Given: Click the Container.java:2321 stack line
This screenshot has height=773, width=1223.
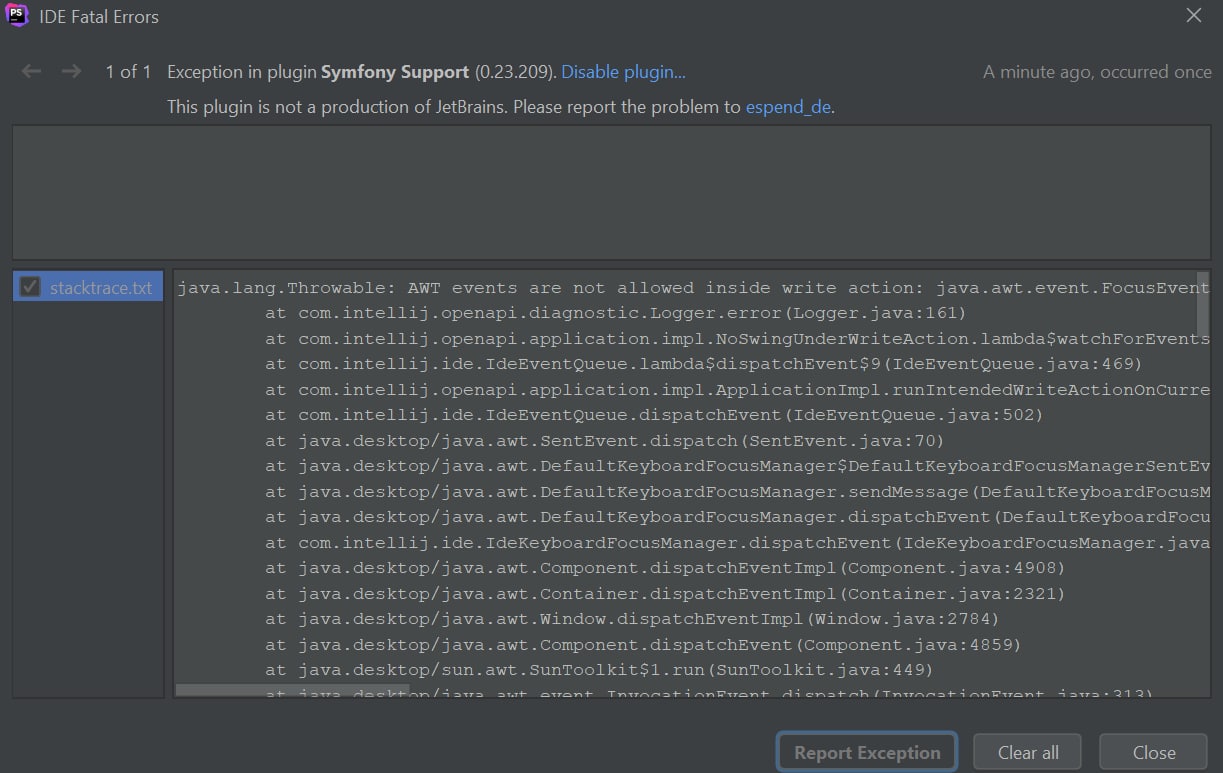Looking at the screenshot, I should (x=665, y=594).
